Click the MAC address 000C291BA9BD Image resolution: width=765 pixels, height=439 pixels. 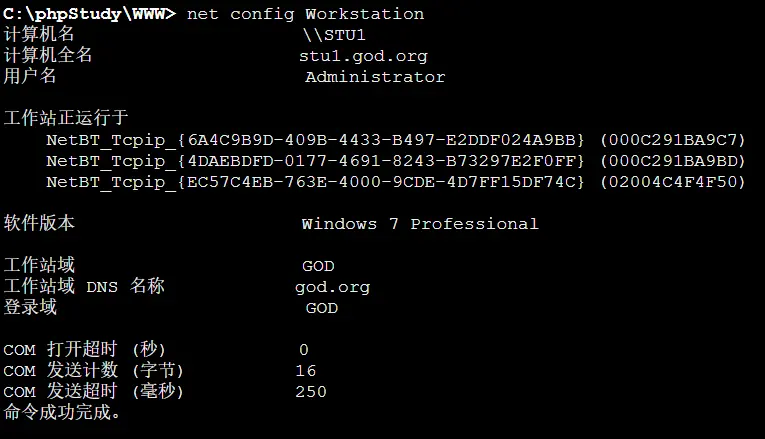(673, 160)
